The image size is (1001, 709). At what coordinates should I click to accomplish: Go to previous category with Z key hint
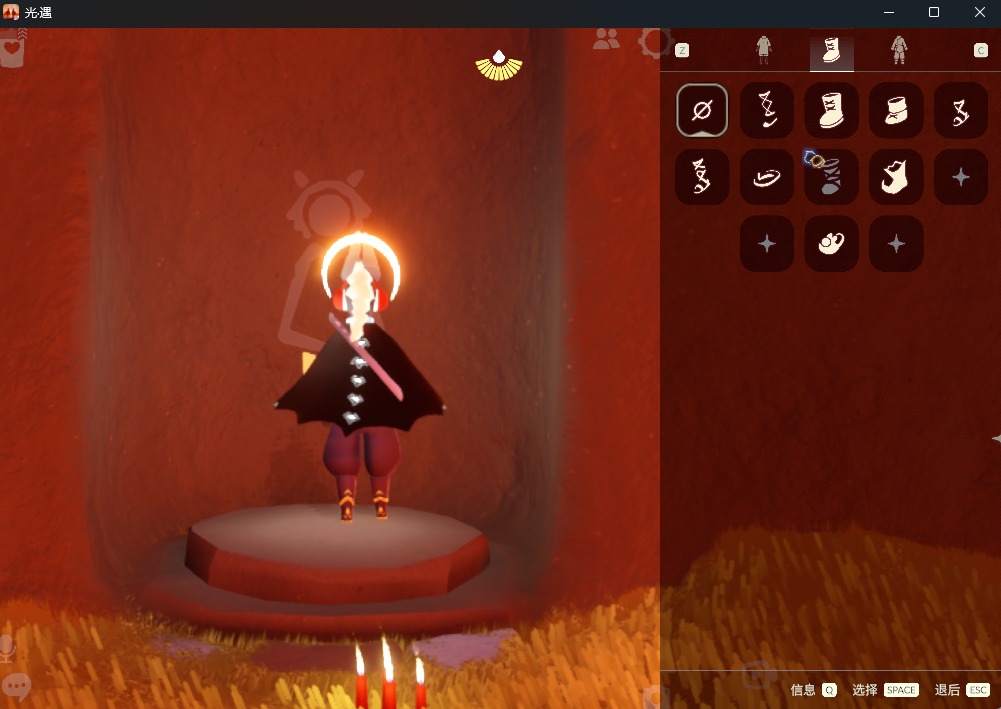pos(682,50)
